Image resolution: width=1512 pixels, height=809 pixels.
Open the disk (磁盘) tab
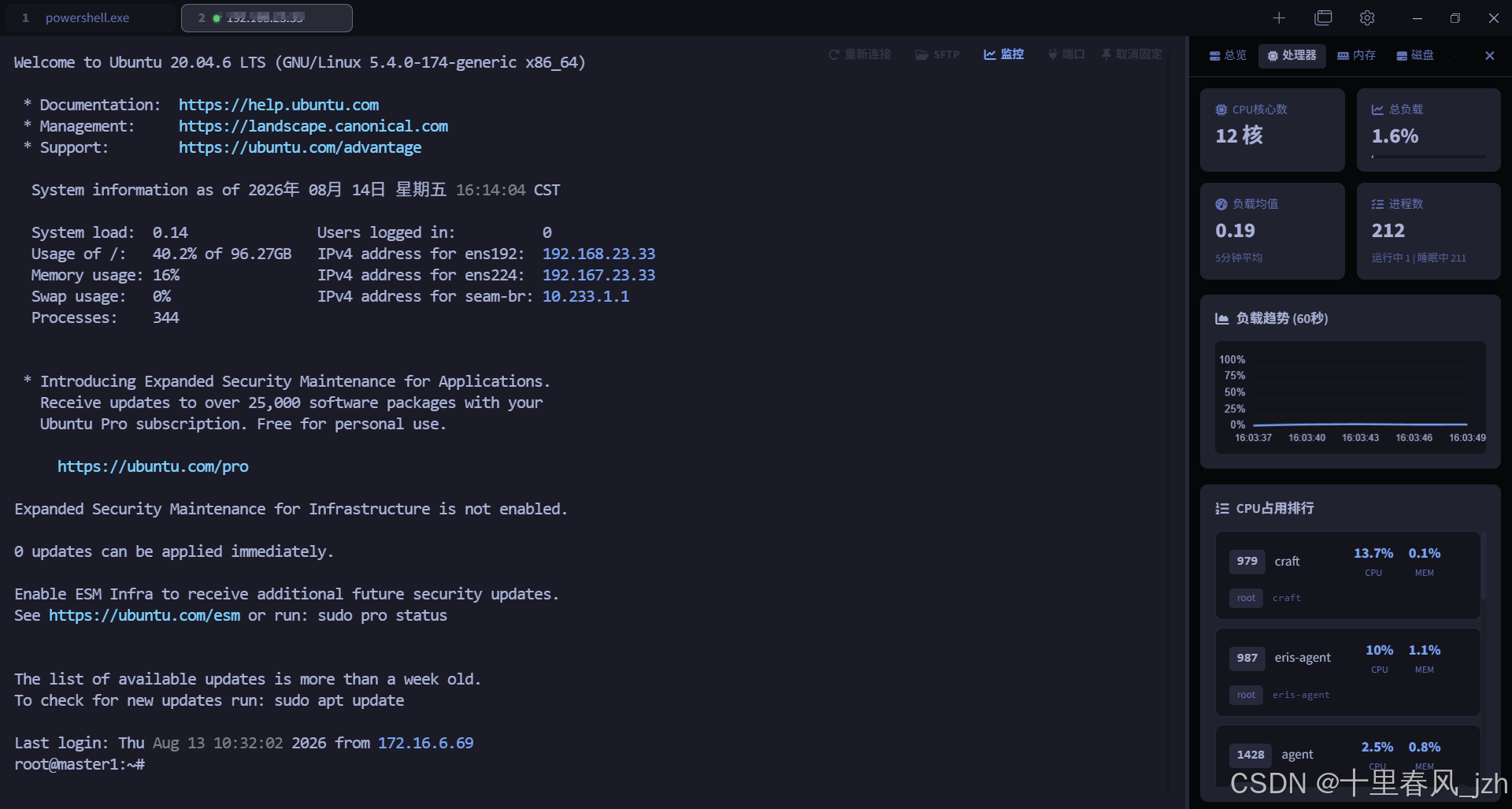click(x=1415, y=55)
